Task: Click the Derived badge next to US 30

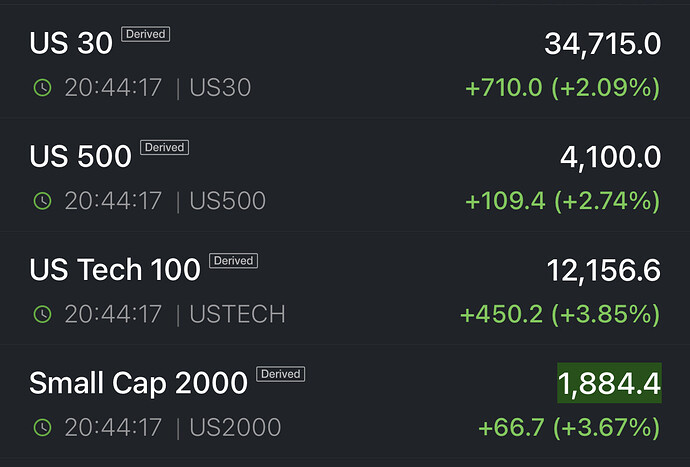Action: tap(145, 34)
